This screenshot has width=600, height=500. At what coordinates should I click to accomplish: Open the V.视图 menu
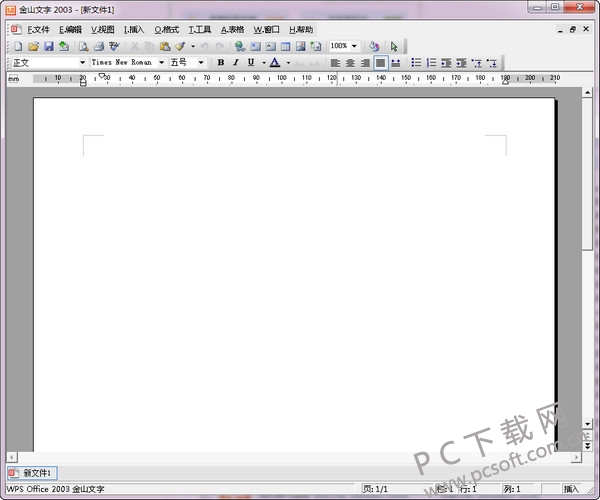pos(103,29)
